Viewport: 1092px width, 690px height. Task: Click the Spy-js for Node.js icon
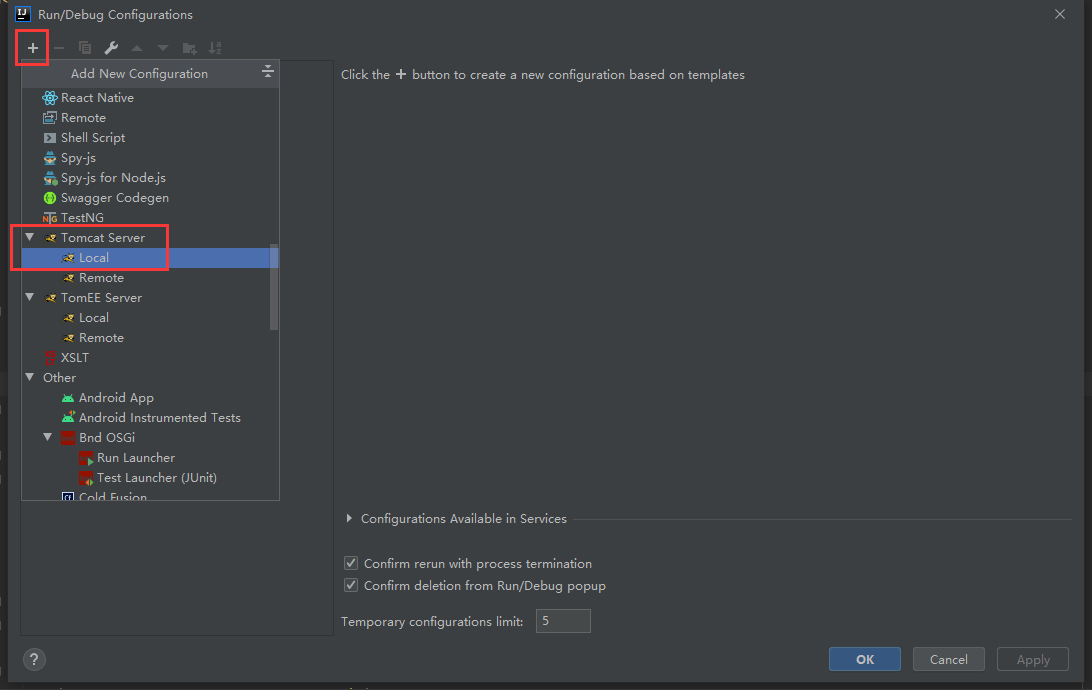click(x=50, y=178)
